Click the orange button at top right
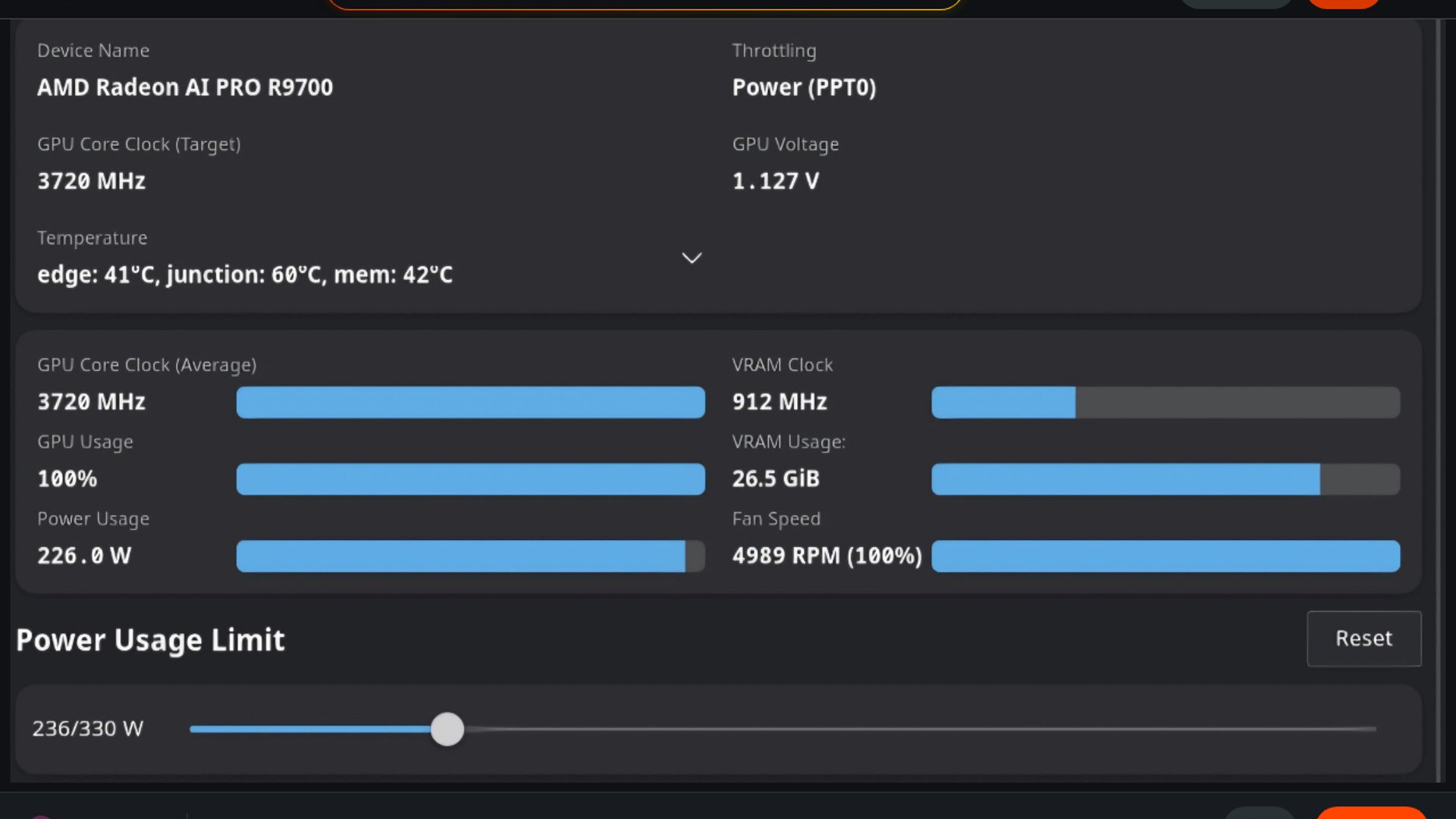The height and width of the screenshot is (819, 1456). tap(1344, 3)
